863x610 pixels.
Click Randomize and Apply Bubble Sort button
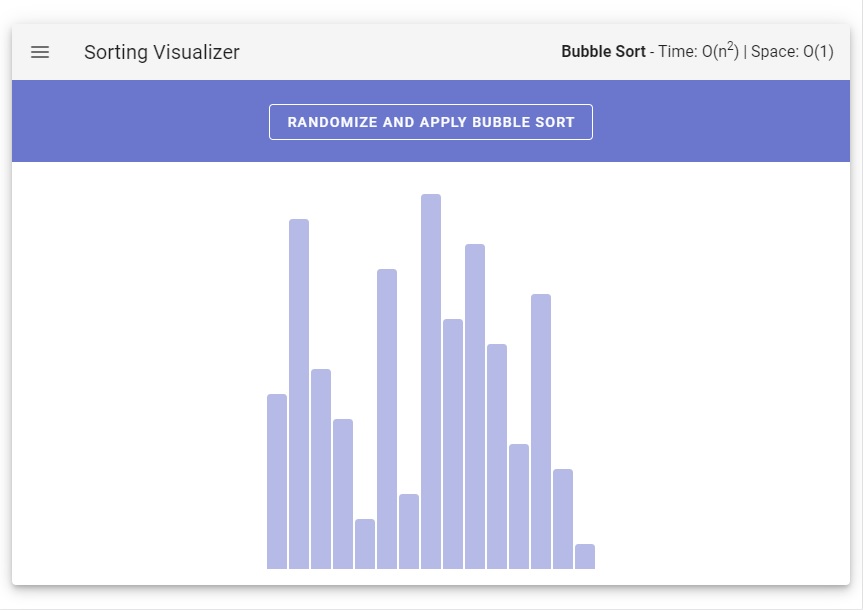click(430, 122)
